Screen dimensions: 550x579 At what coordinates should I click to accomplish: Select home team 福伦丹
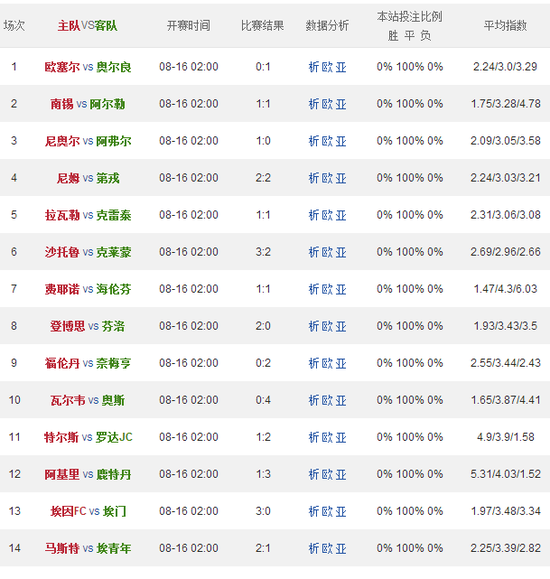62,363
